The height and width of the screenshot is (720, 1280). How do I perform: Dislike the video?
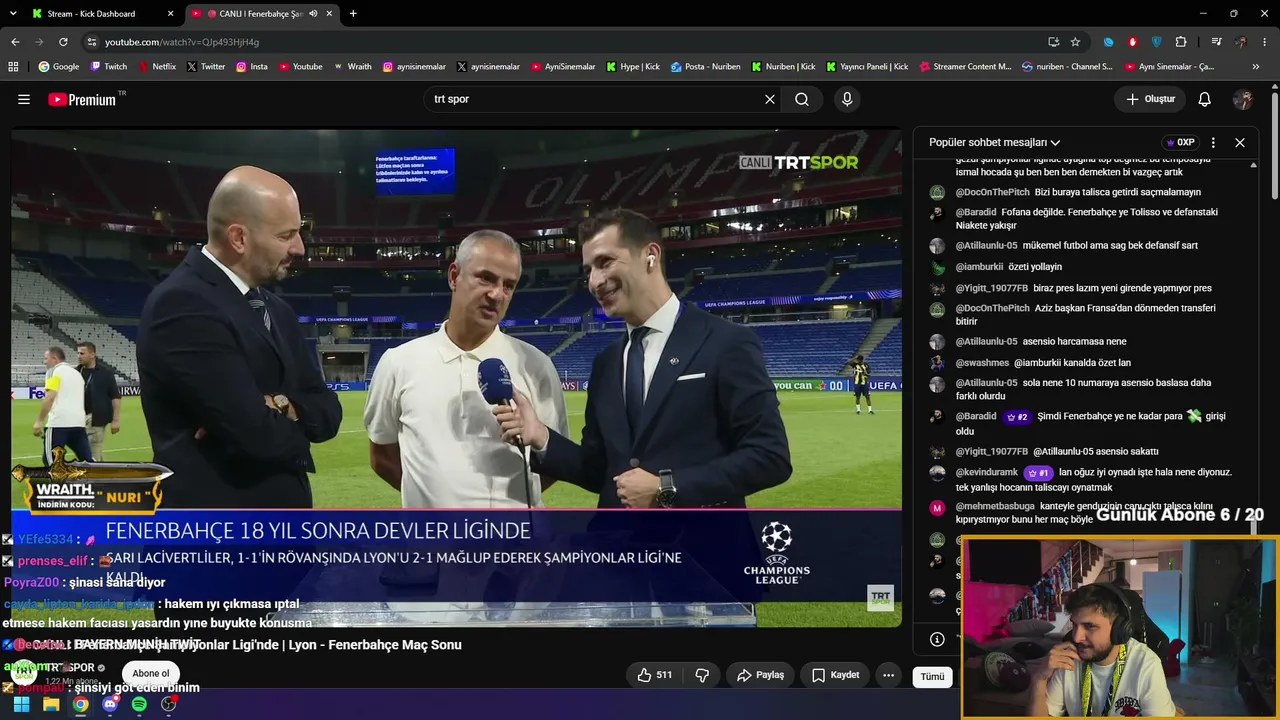pyautogui.click(x=702, y=675)
